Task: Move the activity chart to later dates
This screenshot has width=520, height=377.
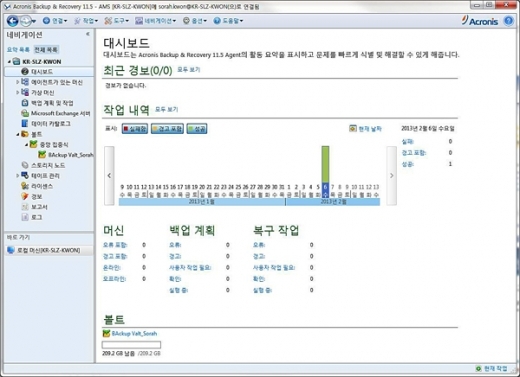Action: [x=392, y=175]
